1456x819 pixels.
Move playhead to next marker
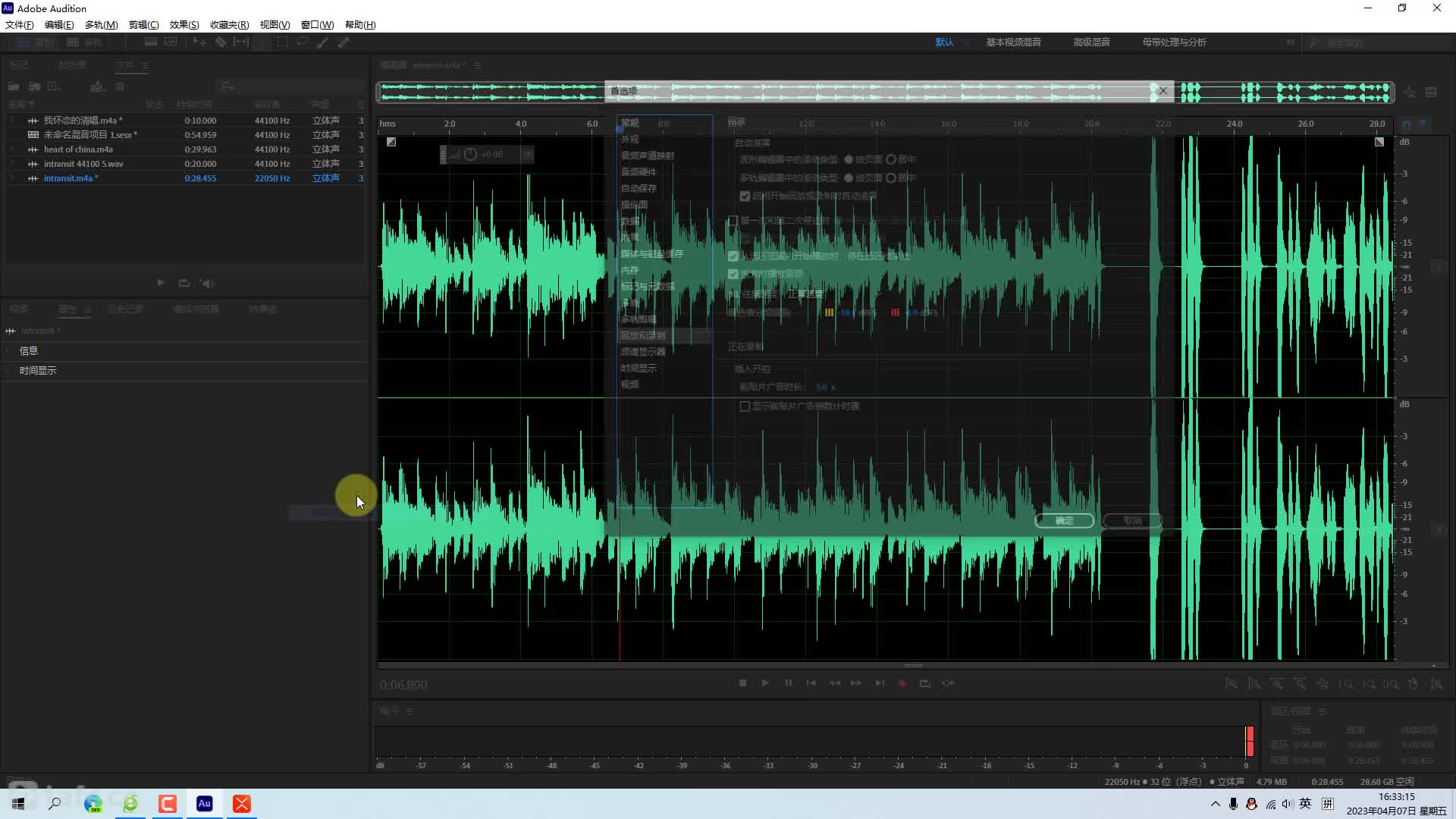pos(880,682)
